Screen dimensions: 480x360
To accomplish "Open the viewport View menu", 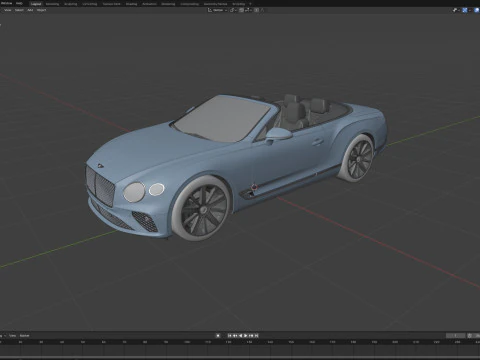I will [7, 10].
